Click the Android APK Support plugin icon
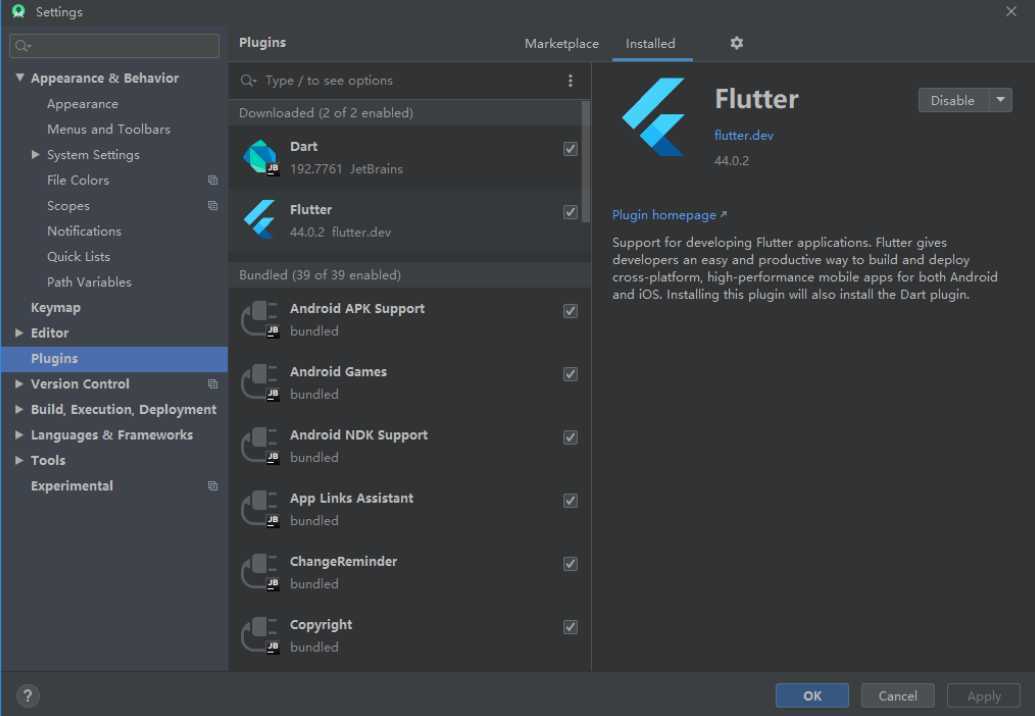The height and width of the screenshot is (716, 1035). click(x=260, y=319)
